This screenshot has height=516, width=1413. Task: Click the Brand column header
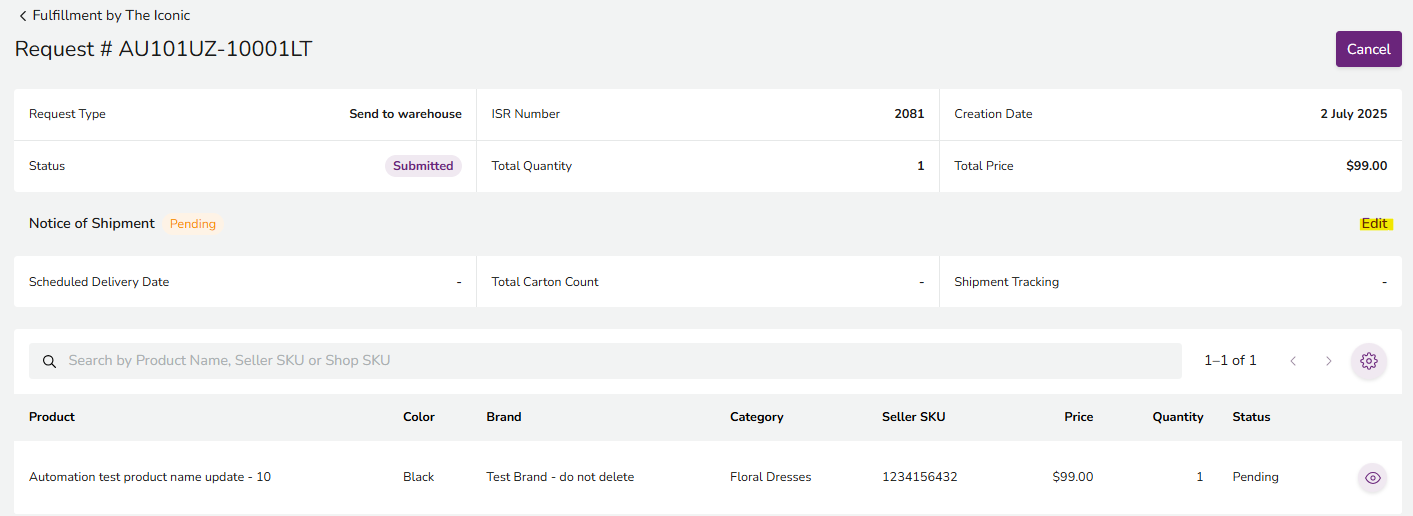504,417
